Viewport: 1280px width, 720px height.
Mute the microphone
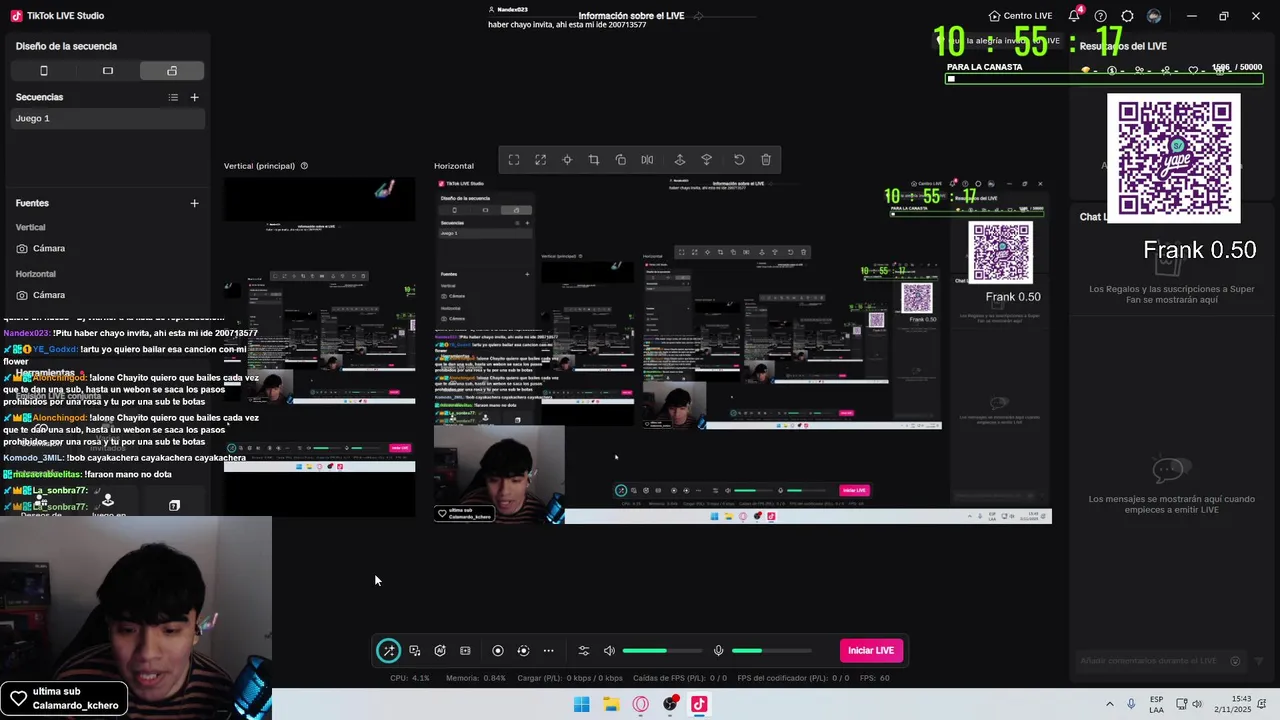[x=718, y=651]
